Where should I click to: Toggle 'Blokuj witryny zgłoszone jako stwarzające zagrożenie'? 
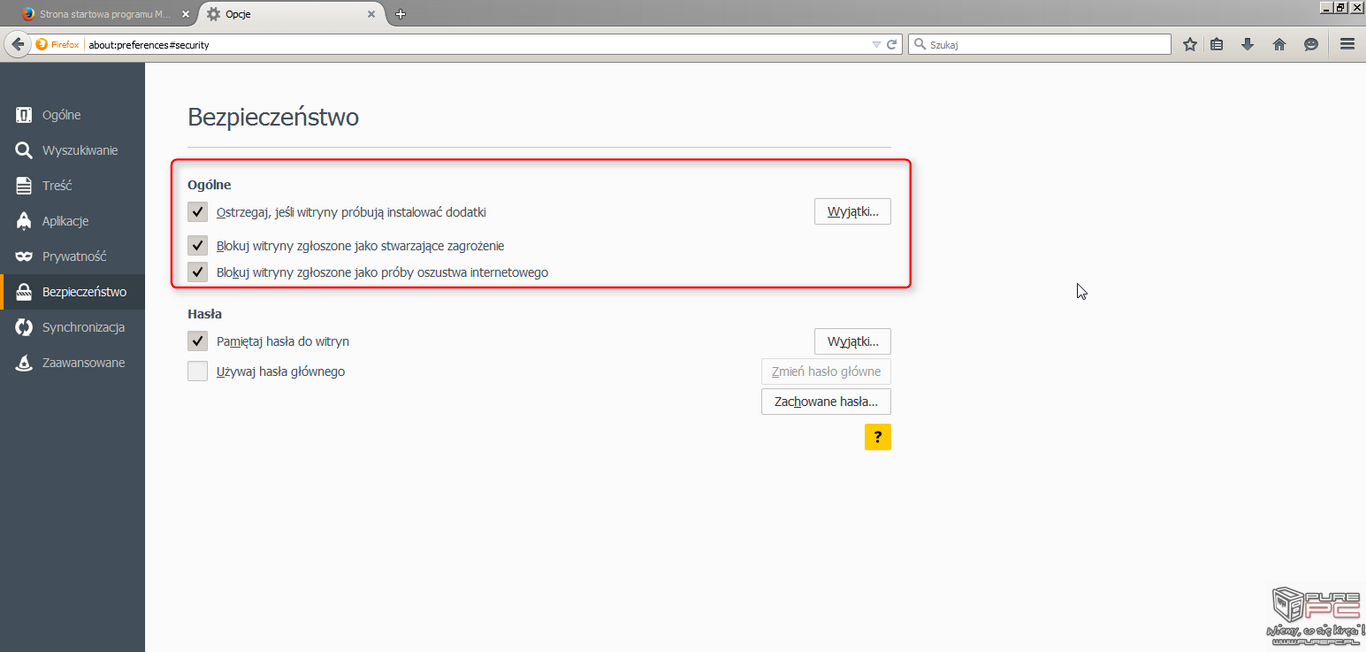[198, 245]
